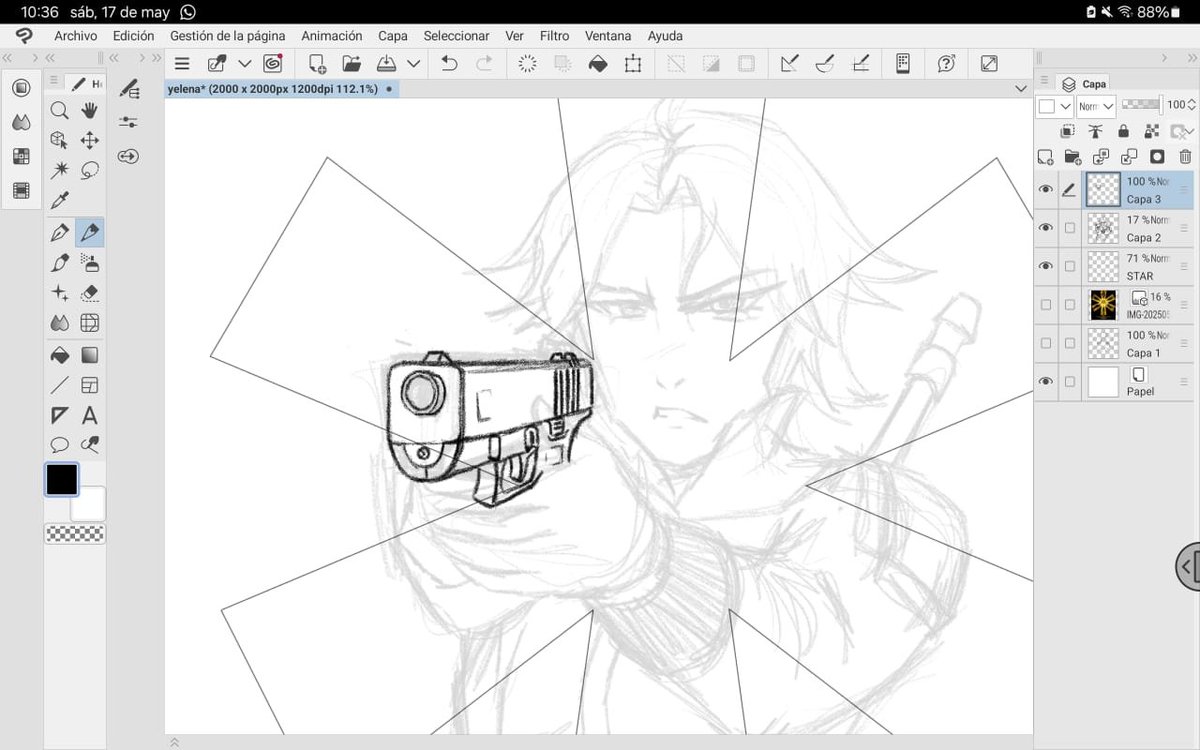
Task: Delete layer using the trash icon
Action: (x=1185, y=157)
